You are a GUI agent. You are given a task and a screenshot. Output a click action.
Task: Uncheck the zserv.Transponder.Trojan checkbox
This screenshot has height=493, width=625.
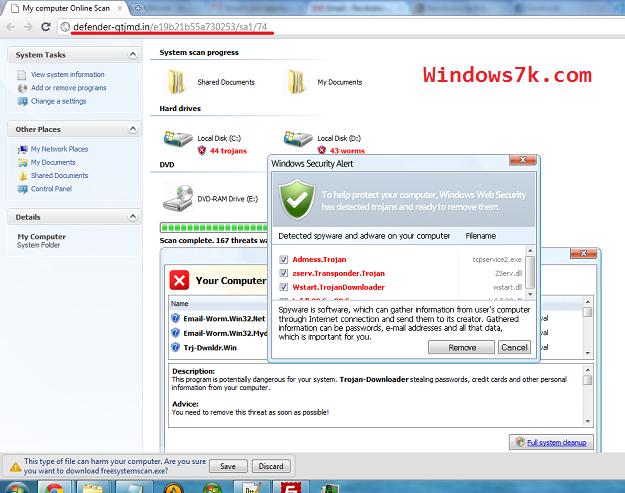tap(283, 273)
